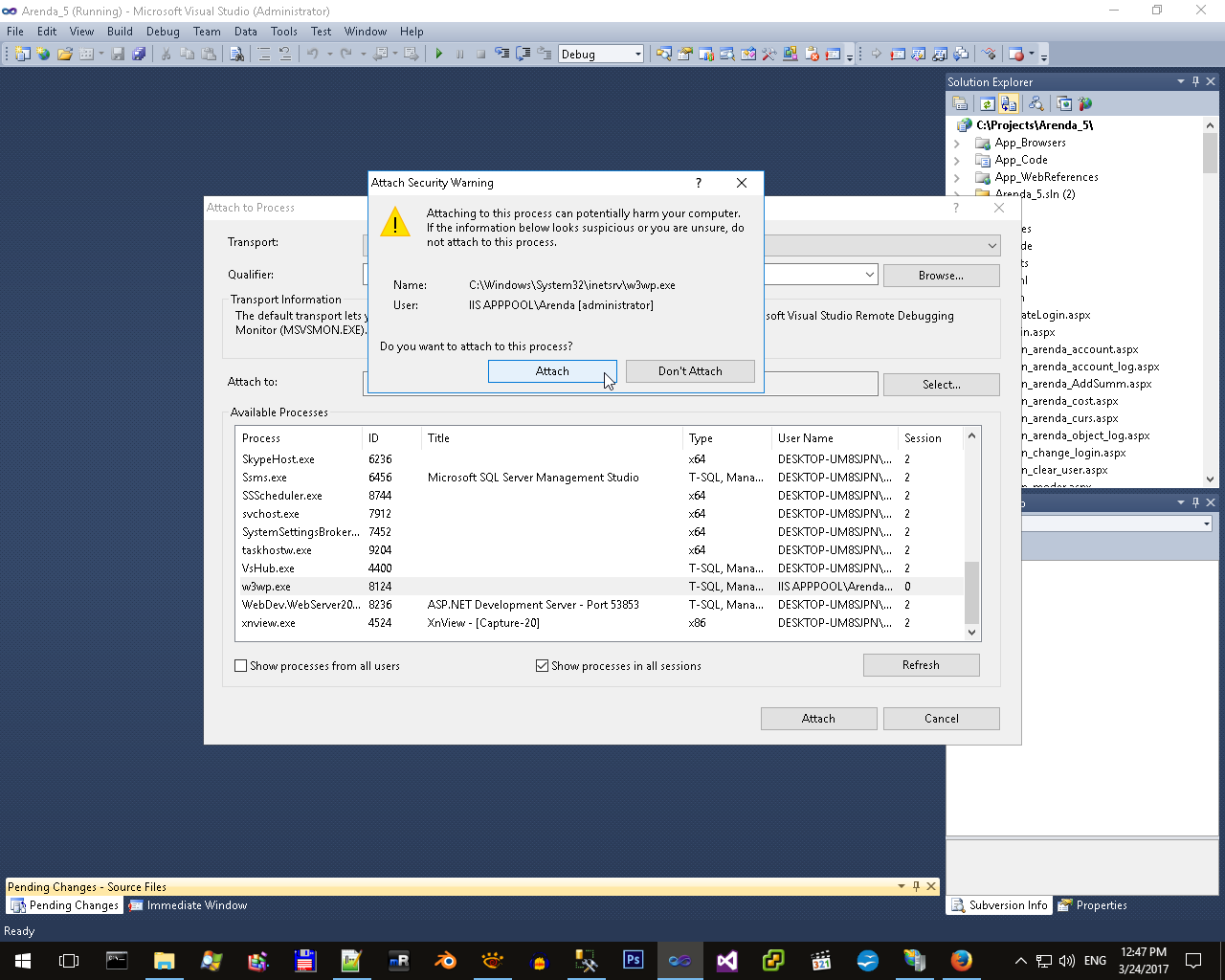
Task: Open the Pending Changes panel options dropdown arrow
Action: [901, 886]
